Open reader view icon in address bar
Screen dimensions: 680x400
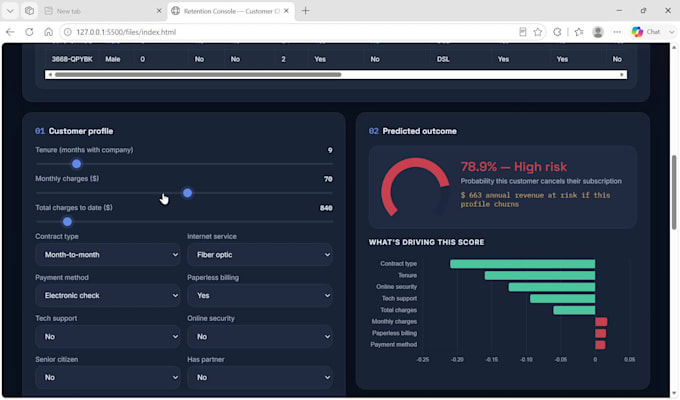523,32
